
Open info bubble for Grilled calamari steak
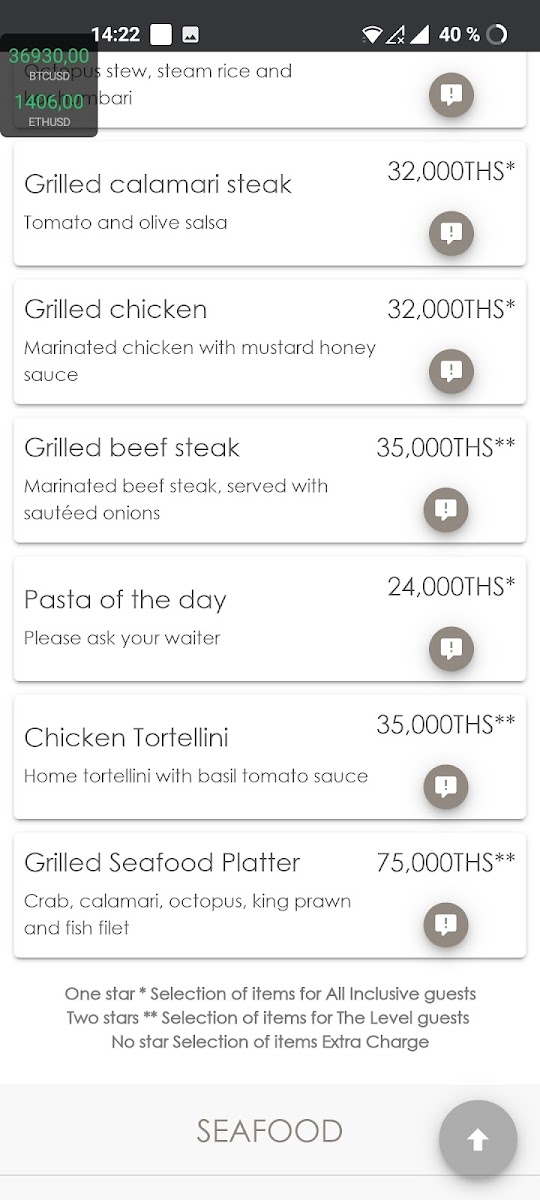(x=451, y=234)
